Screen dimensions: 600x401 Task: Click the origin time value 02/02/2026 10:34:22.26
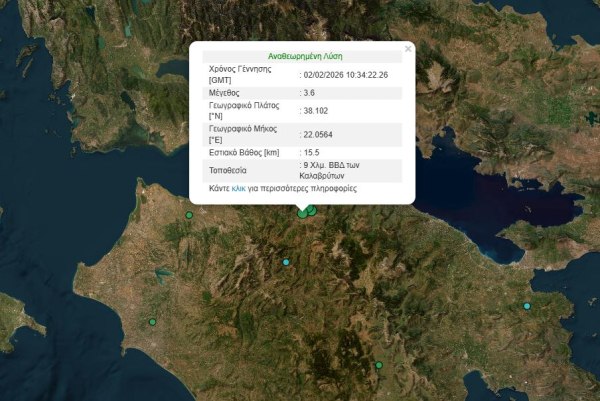click(x=345, y=75)
